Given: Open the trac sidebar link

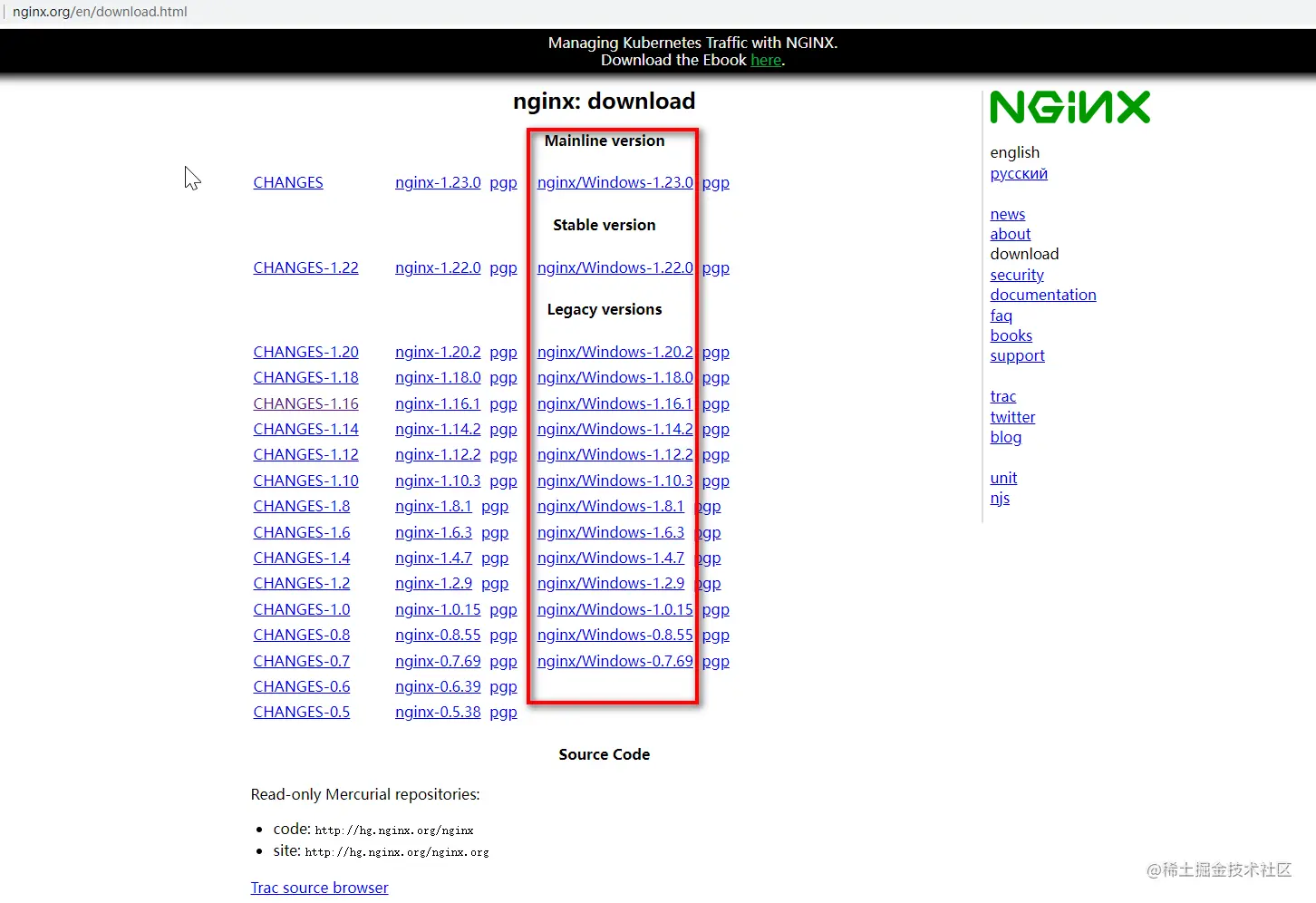Looking at the screenshot, I should (x=1003, y=396).
